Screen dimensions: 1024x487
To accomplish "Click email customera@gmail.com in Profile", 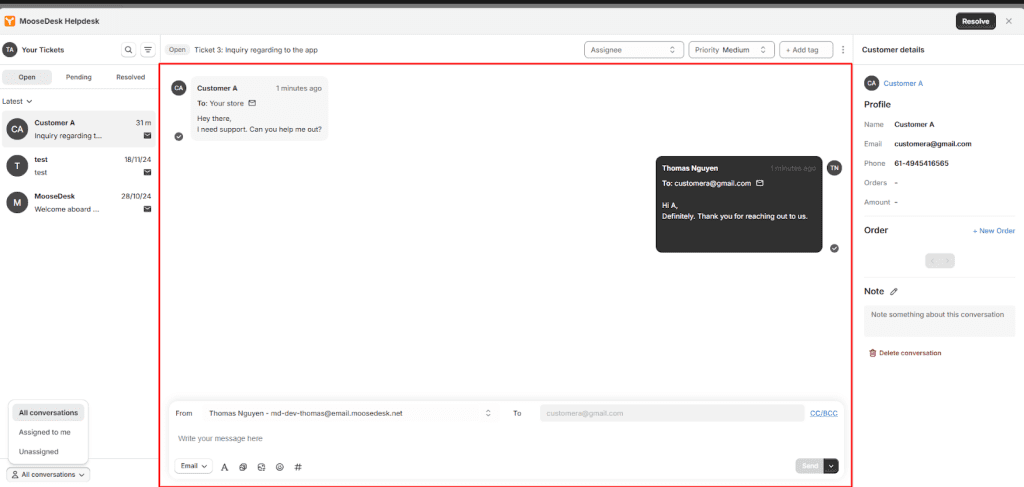I will click(933, 144).
